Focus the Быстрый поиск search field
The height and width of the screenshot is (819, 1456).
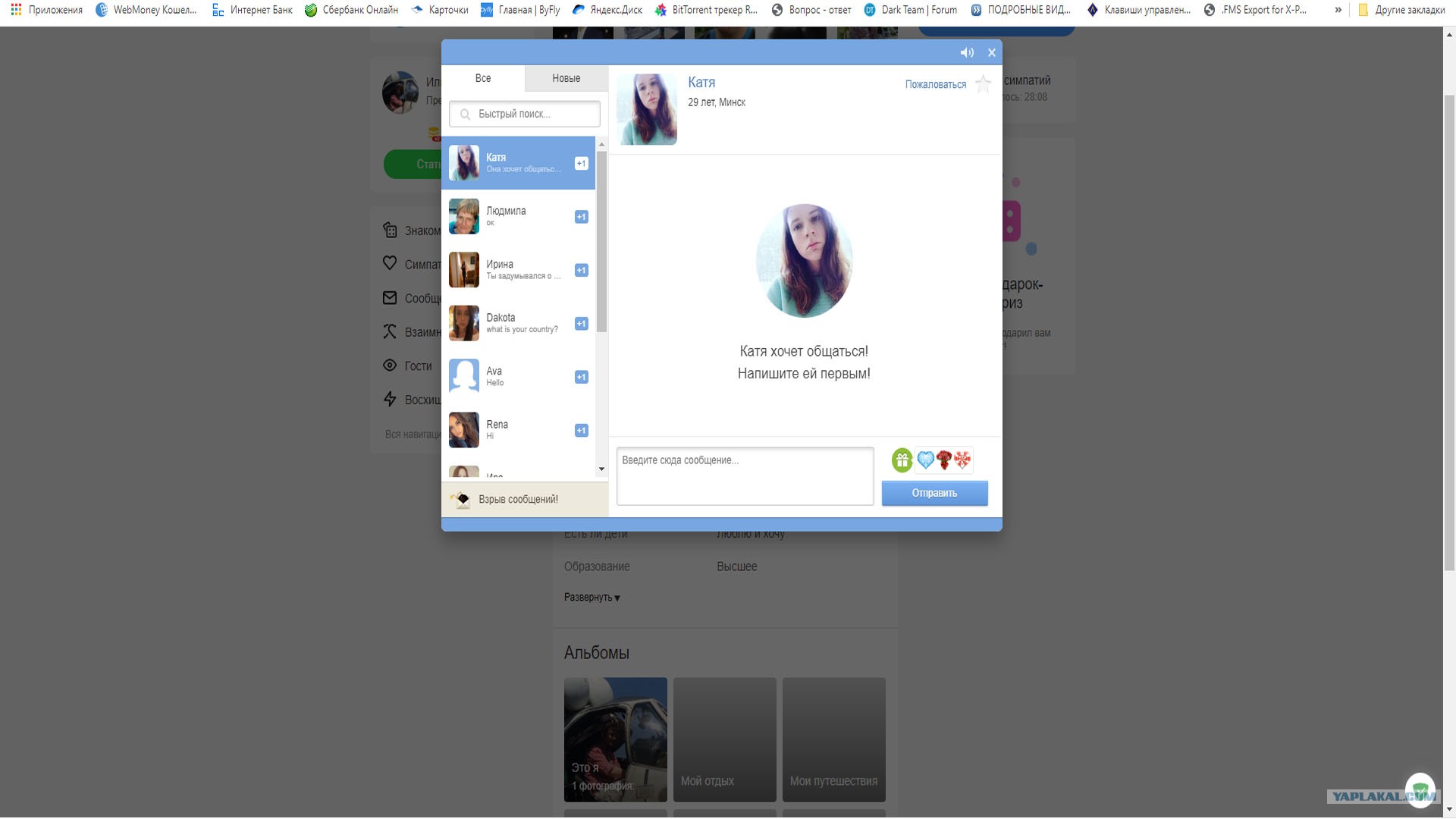point(525,114)
